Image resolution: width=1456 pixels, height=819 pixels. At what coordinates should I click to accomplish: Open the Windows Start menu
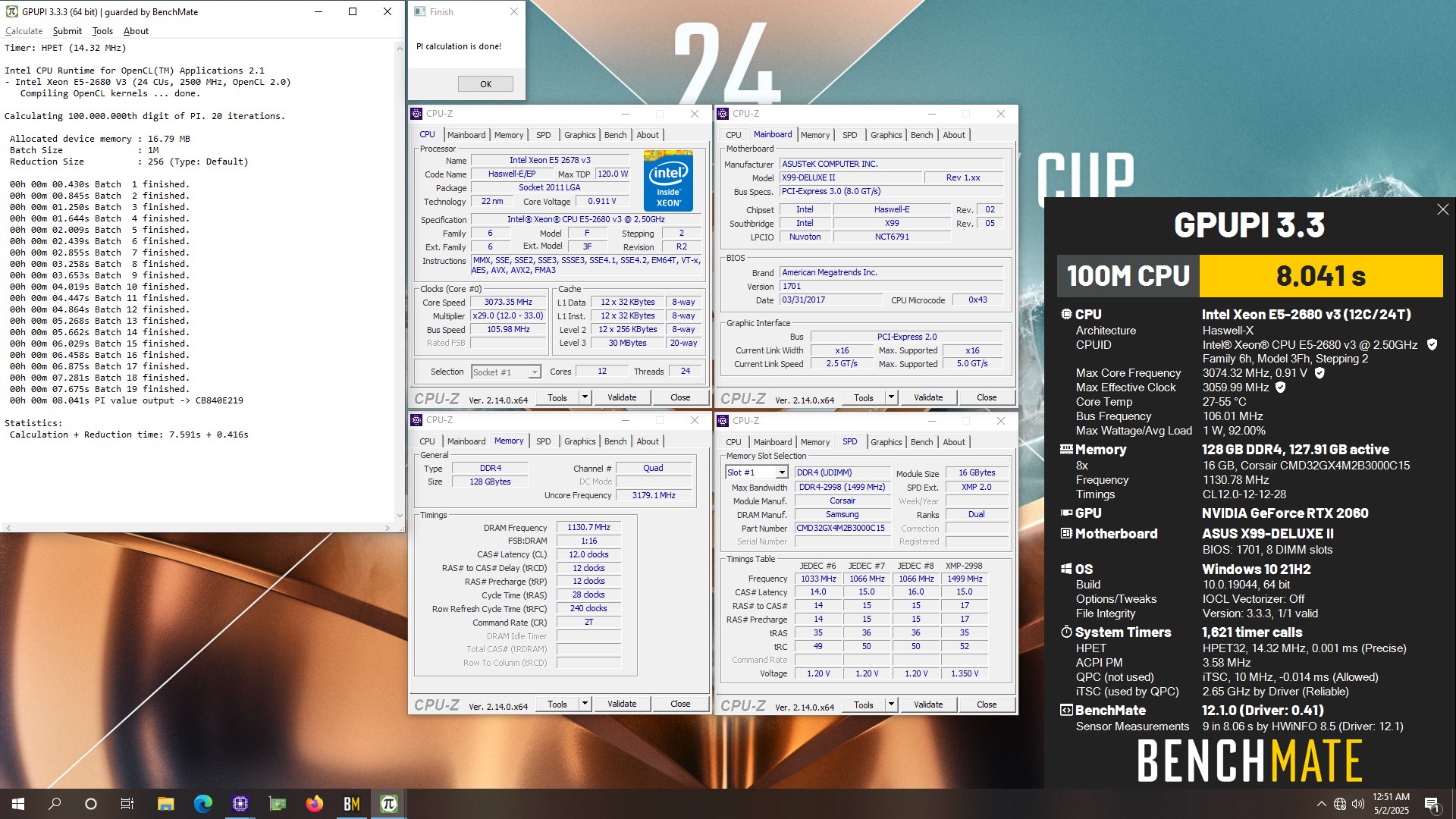pyautogui.click(x=18, y=804)
